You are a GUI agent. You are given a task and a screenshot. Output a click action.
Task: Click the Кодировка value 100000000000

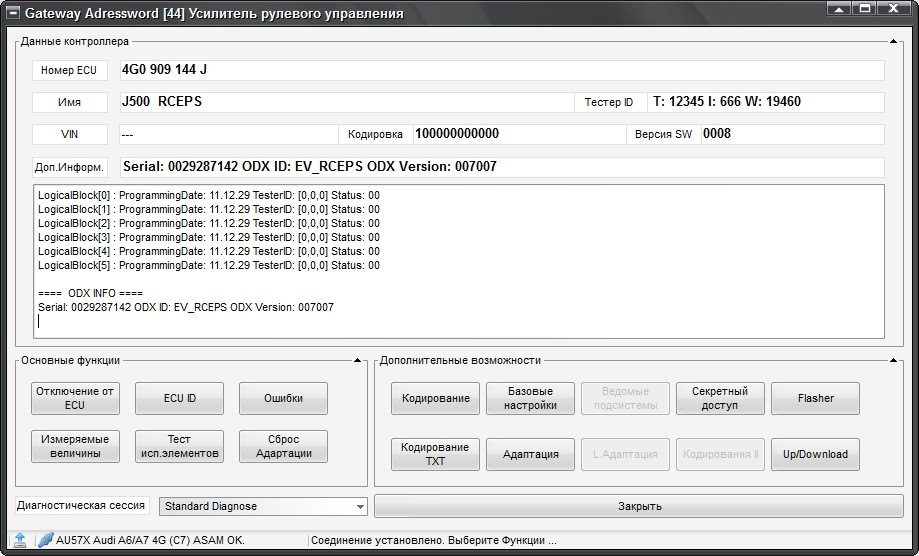[520, 134]
